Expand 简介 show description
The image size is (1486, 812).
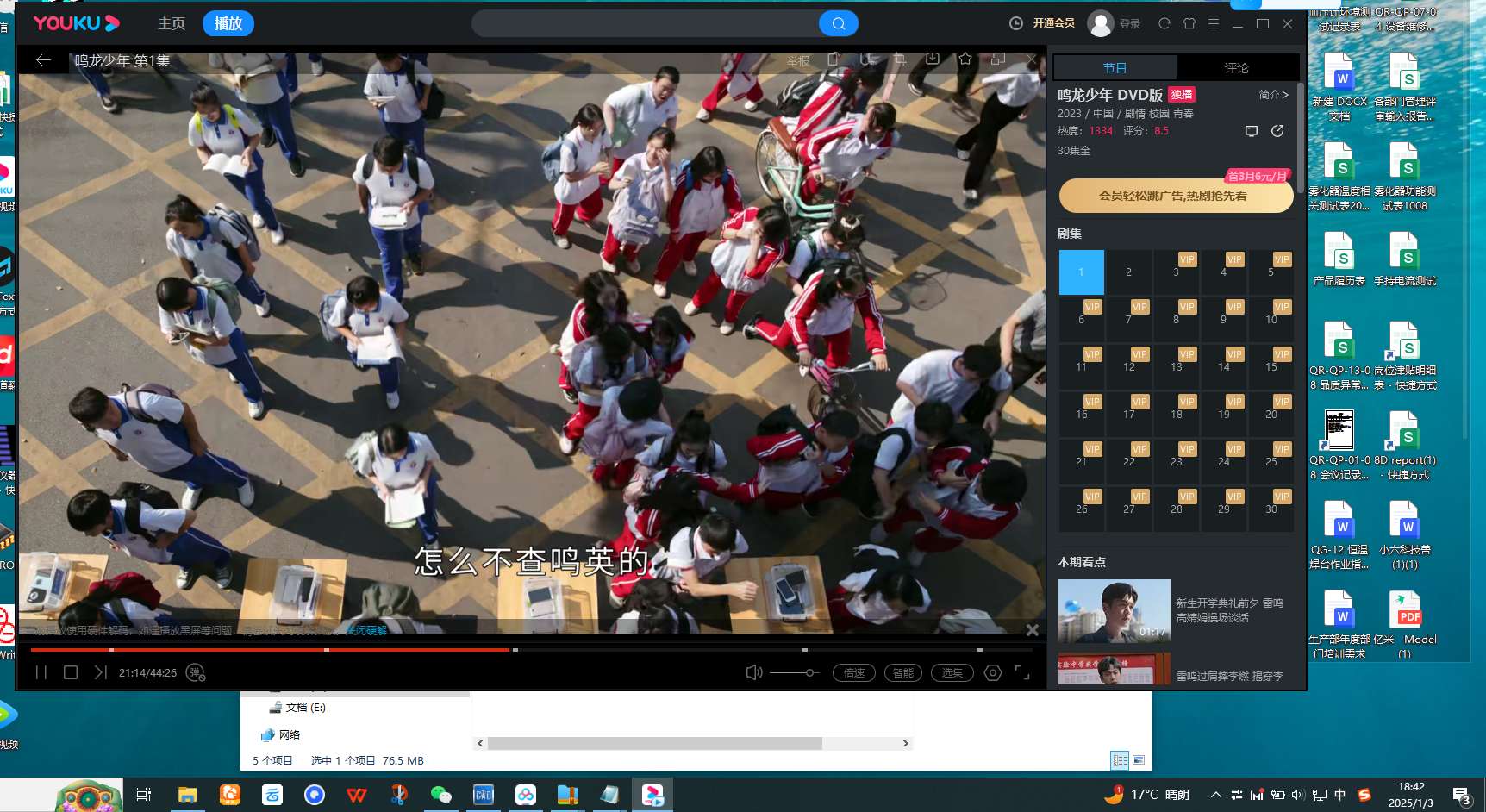click(x=1273, y=95)
